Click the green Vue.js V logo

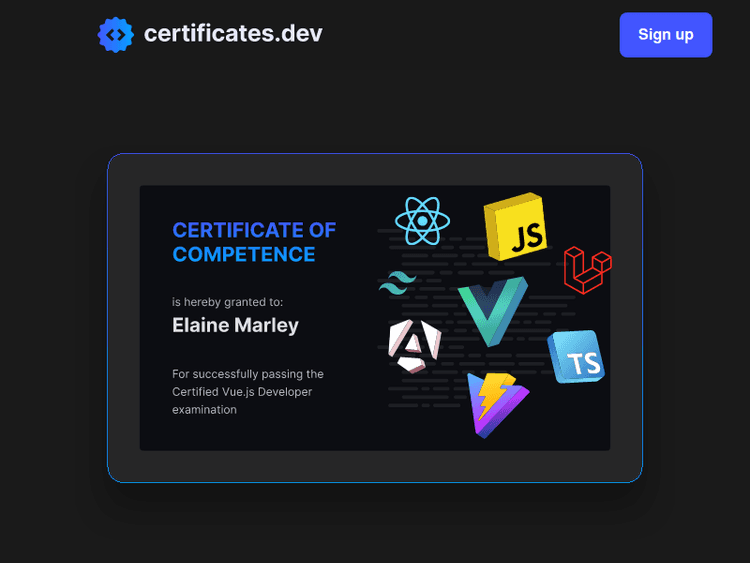(493, 311)
